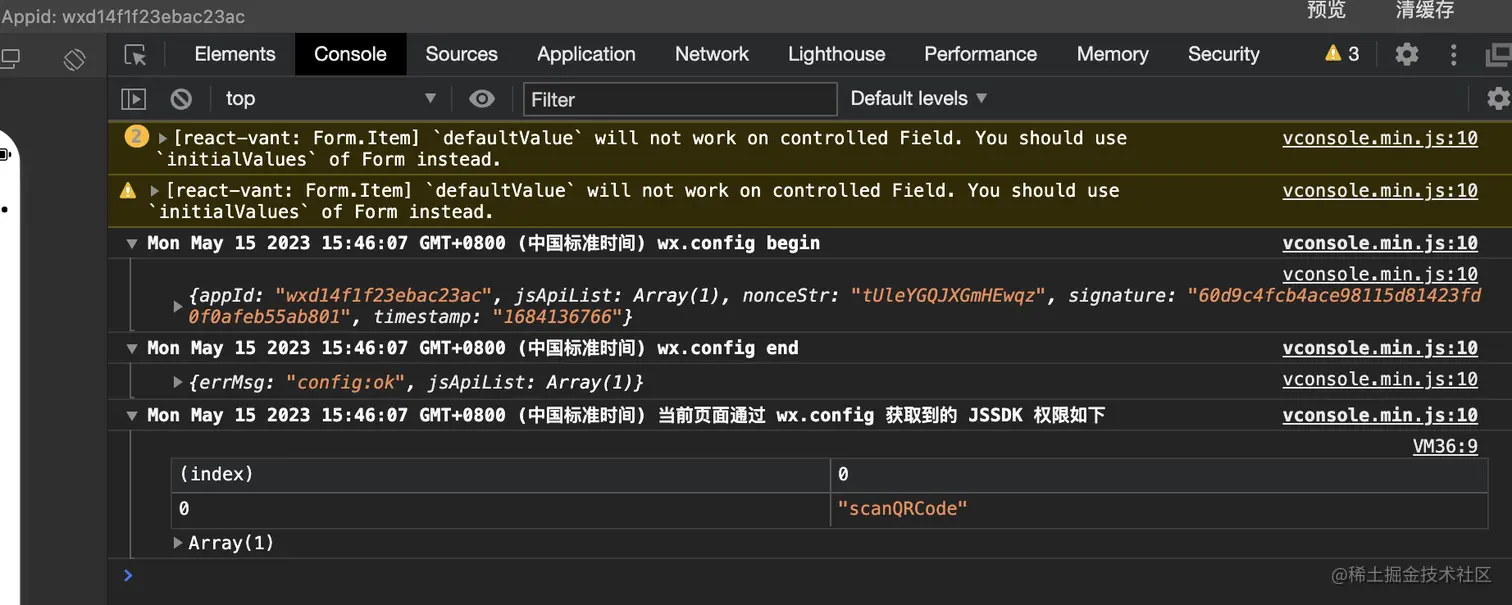This screenshot has width=1512, height=605.
Task: Switch to the Application tab
Action: point(586,54)
